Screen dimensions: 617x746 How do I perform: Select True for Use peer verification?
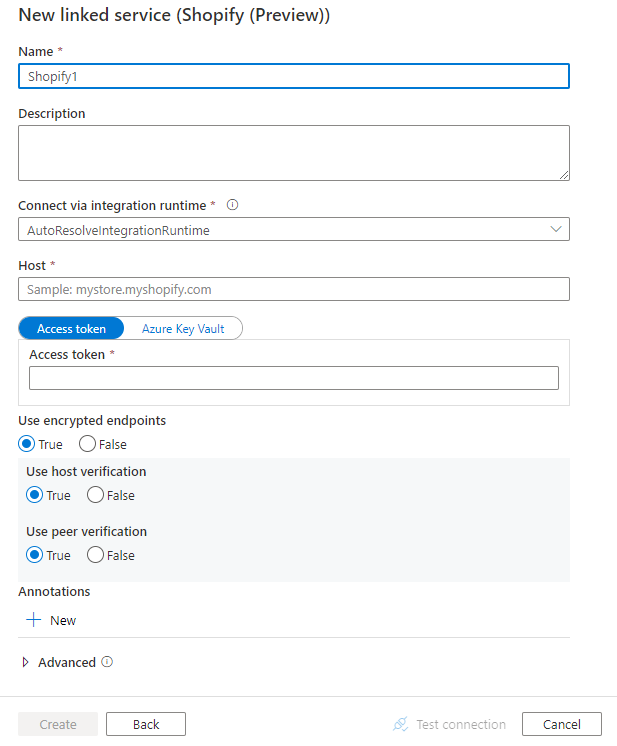(35, 555)
